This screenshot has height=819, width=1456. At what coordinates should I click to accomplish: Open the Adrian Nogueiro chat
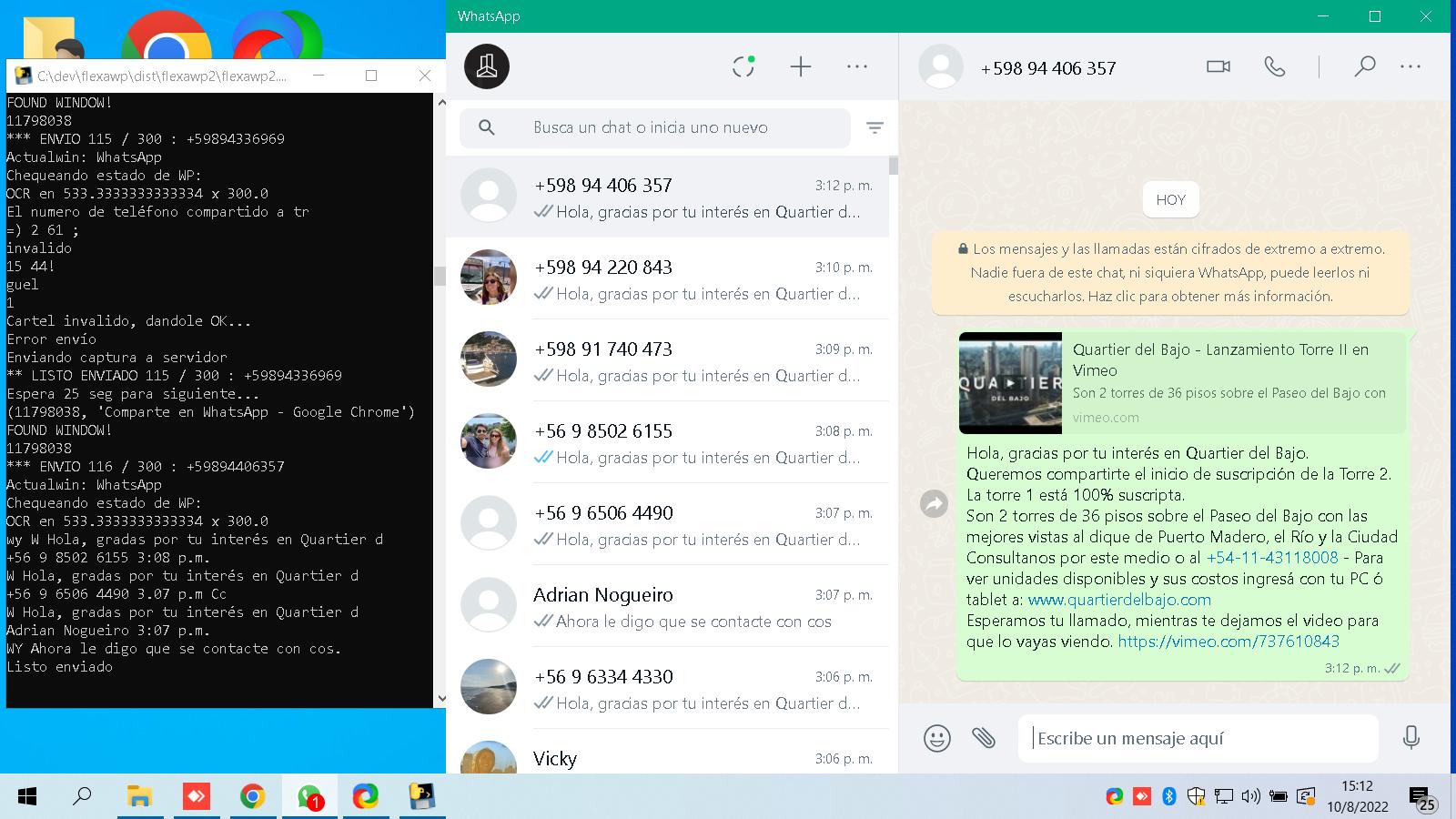coord(667,606)
